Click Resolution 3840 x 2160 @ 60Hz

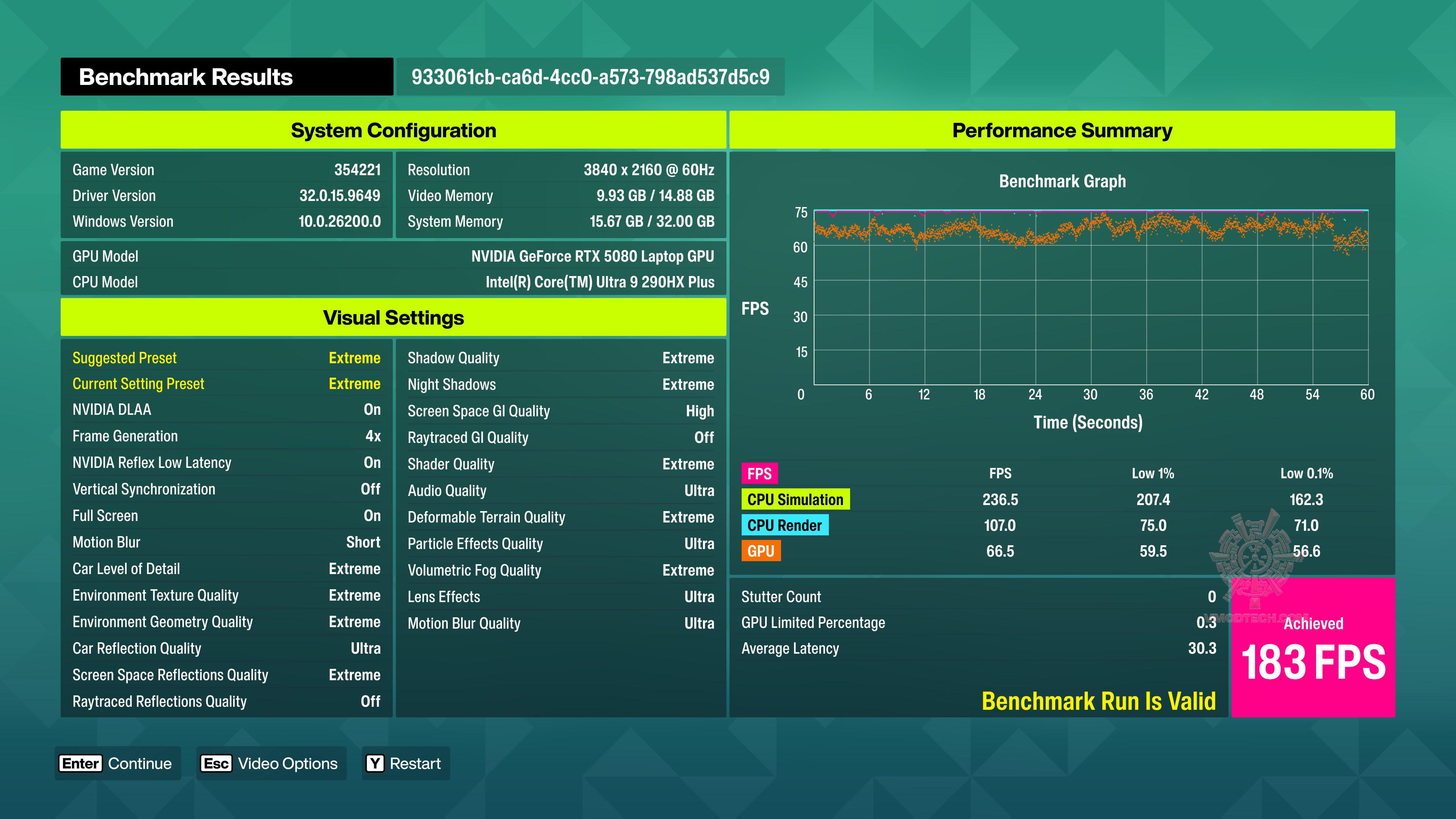(649, 170)
